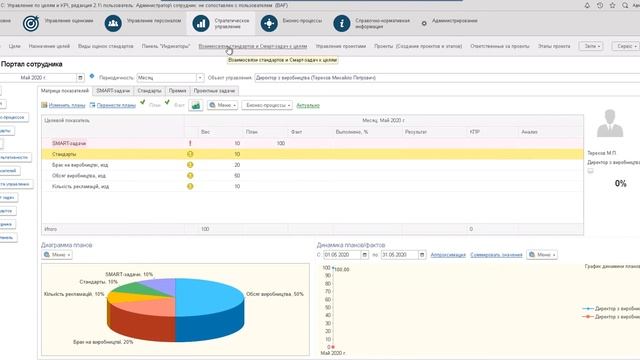Open the Управление персоналом section
640x360 pixels.
tap(142, 23)
